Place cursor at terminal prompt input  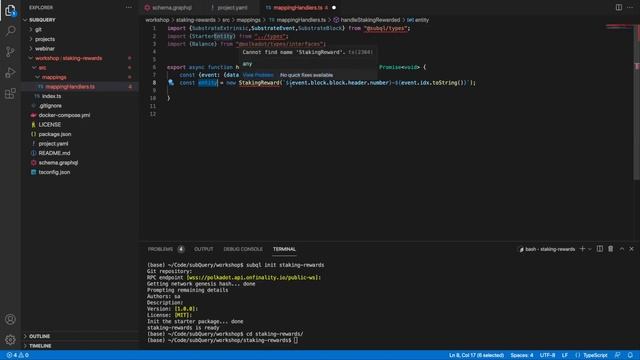[296, 340]
